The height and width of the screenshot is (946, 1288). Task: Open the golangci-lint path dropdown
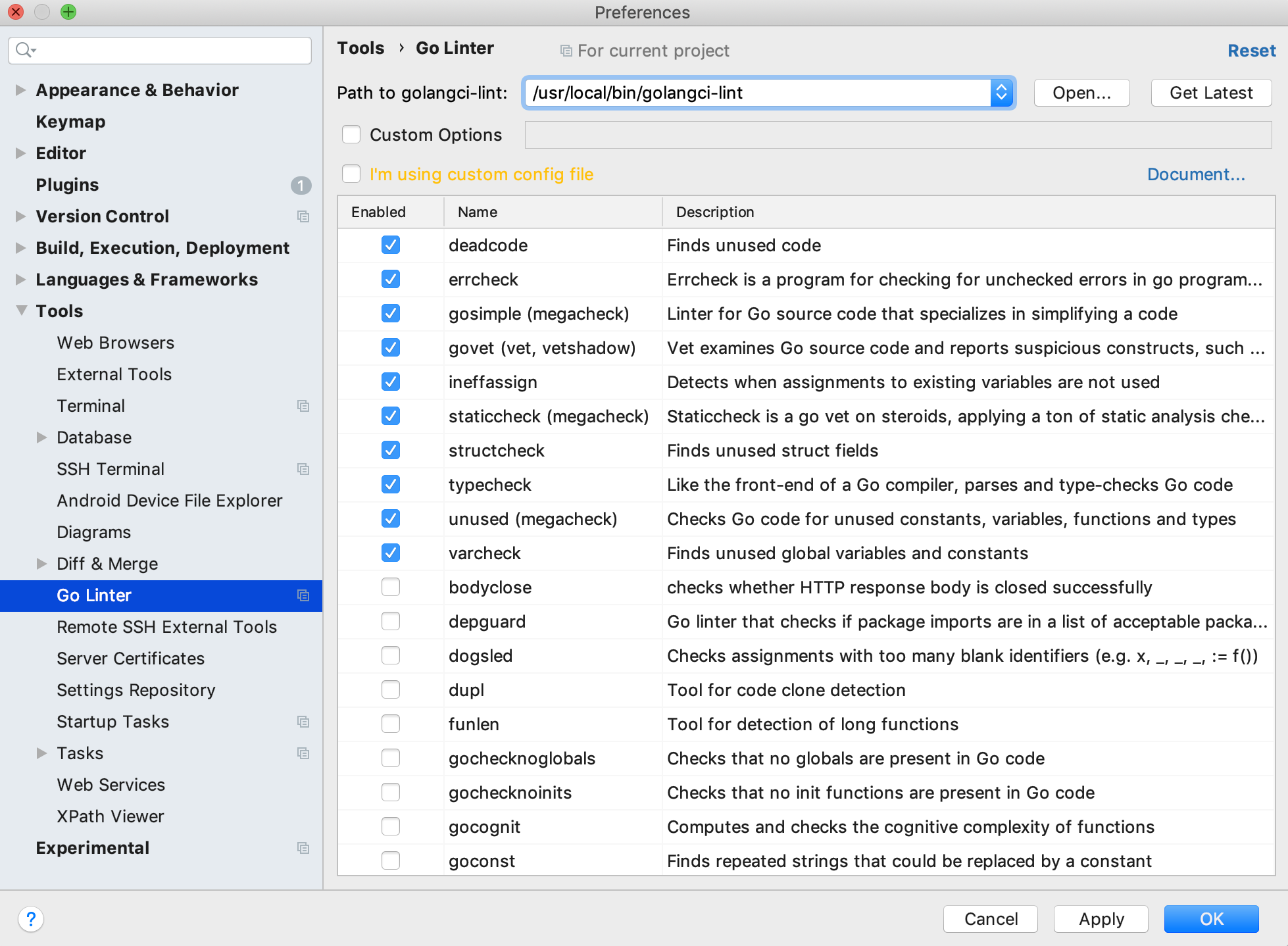click(x=1001, y=93)
